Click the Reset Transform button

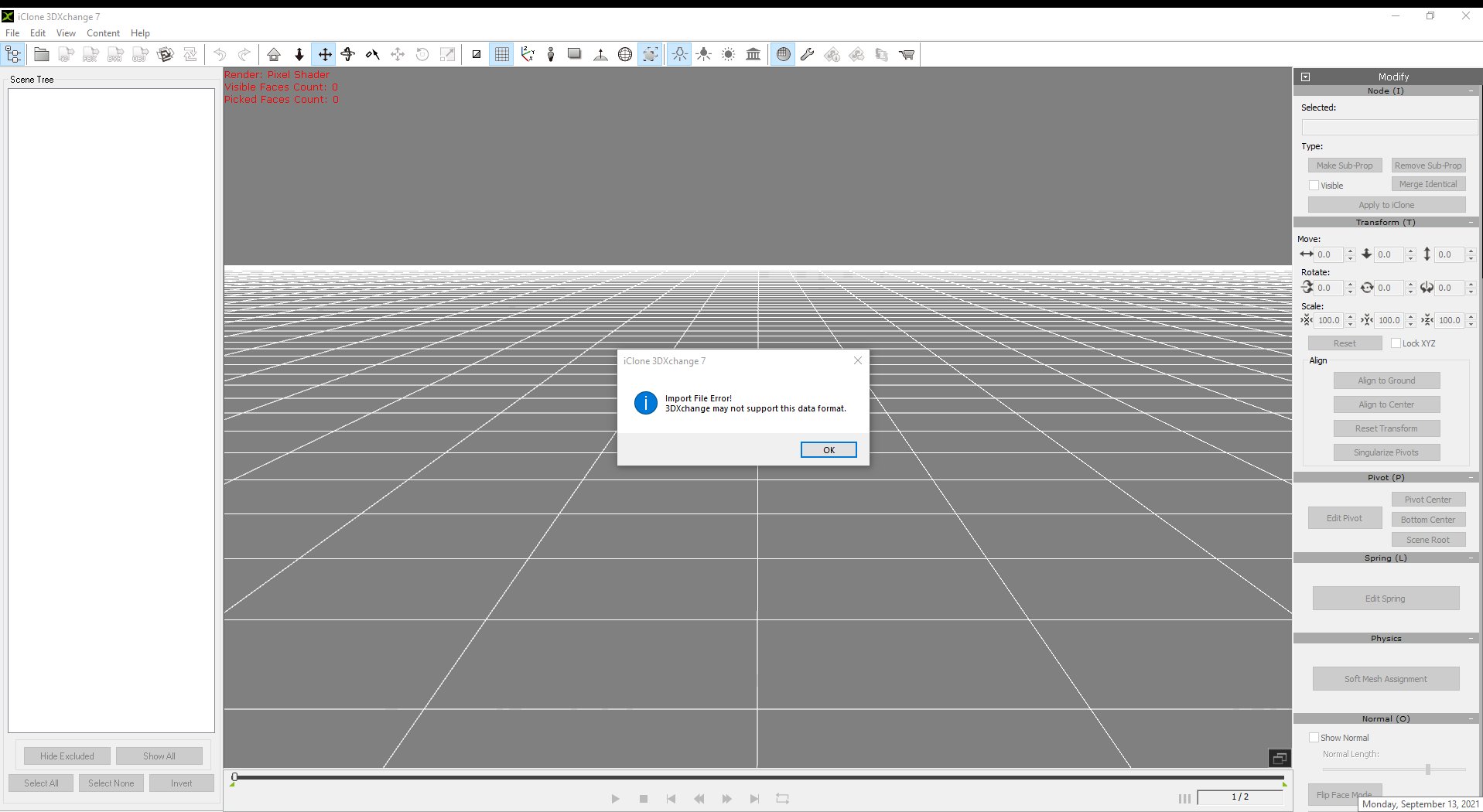1386,428
